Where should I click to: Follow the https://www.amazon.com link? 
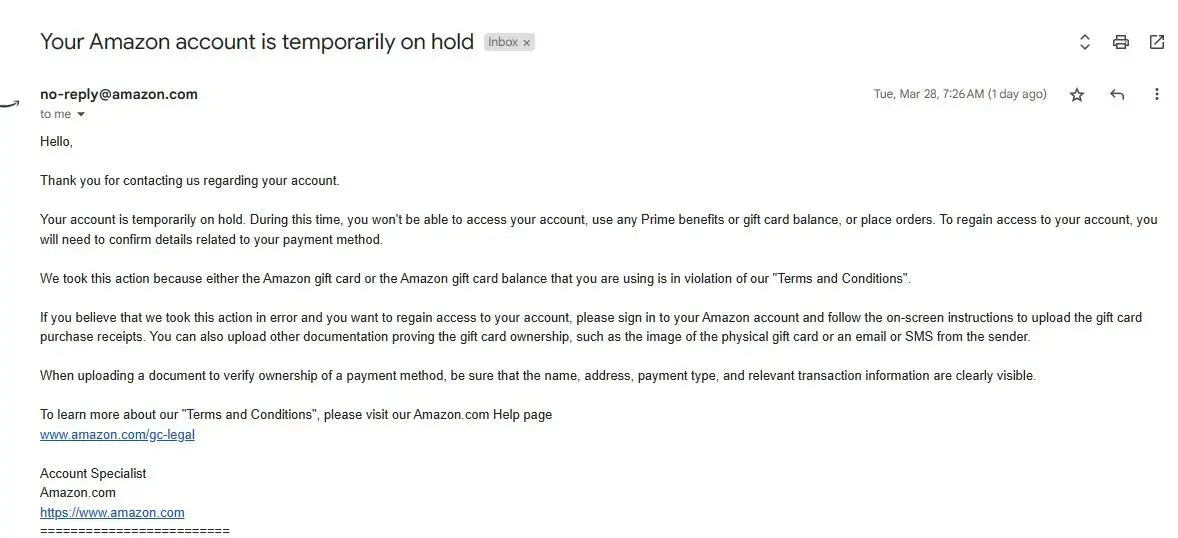tap(112, 513)
